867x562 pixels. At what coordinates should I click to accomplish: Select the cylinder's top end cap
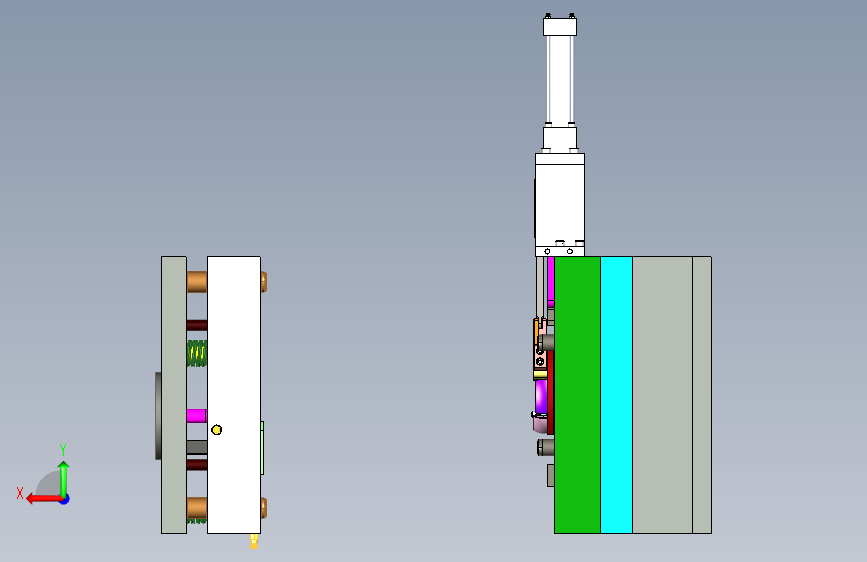pyautogui.click(x=560, y=27)
